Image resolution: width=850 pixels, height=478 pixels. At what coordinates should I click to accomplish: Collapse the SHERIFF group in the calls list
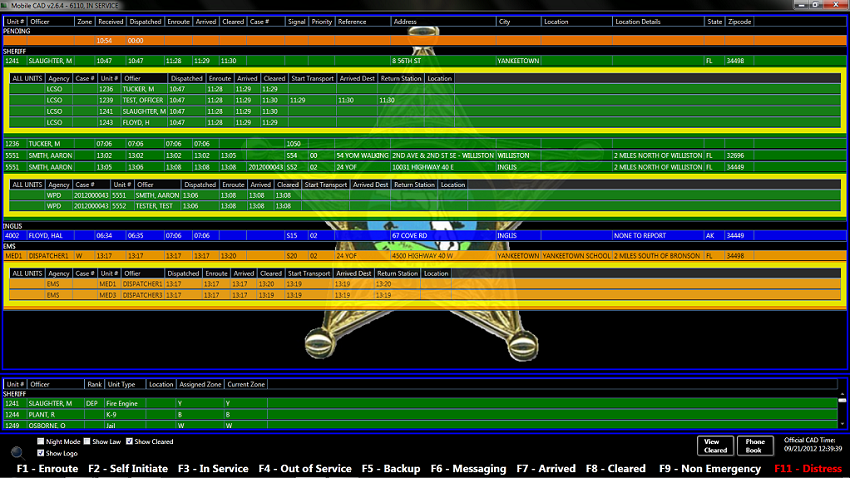[16, 49]
